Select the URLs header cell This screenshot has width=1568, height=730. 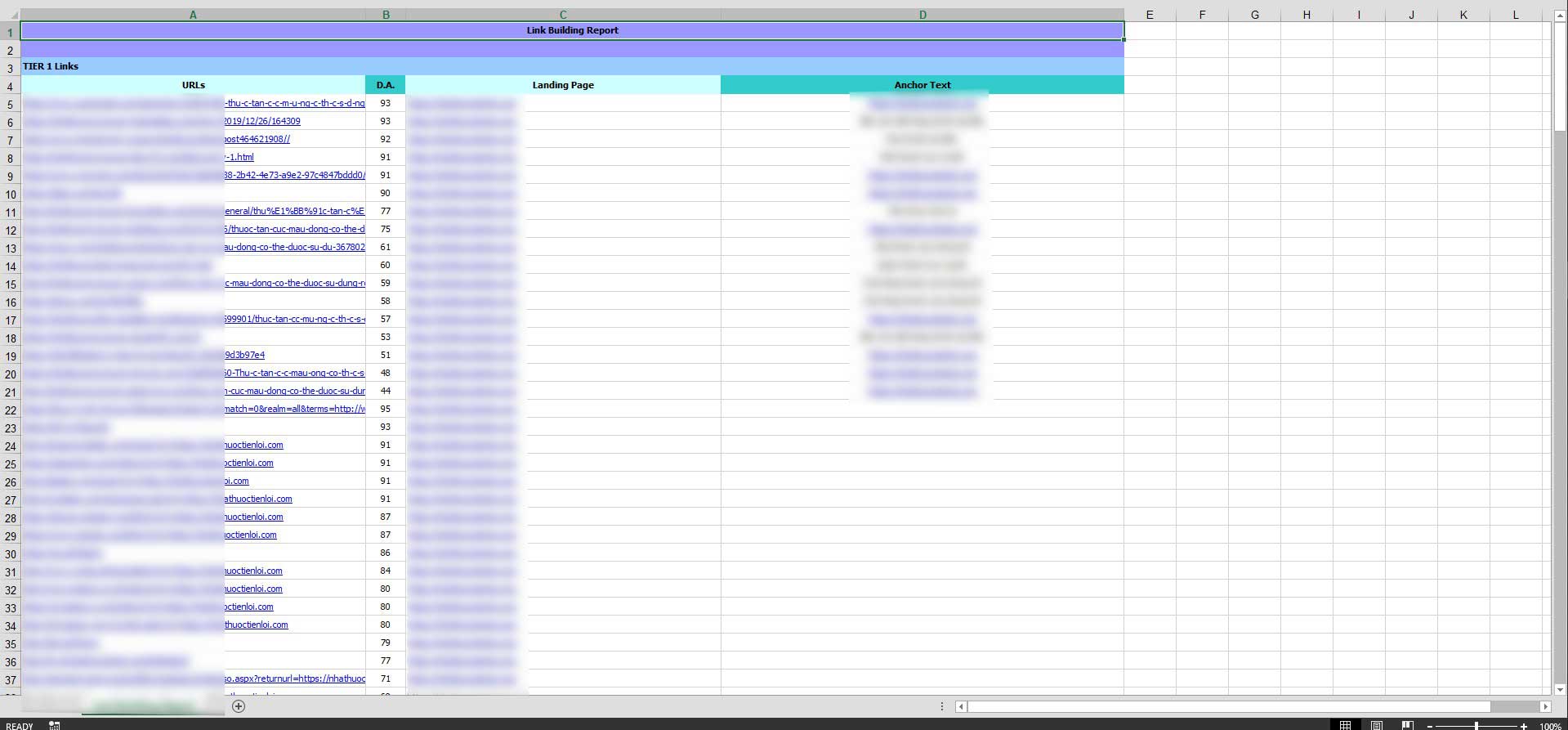(x=193, y=85)
